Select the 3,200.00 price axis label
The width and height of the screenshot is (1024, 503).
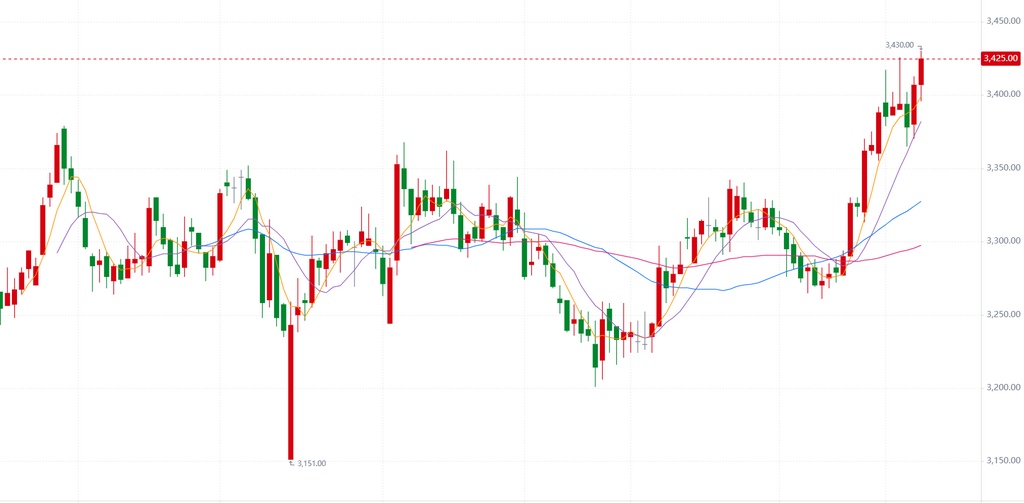click(x=1001, y=388)
